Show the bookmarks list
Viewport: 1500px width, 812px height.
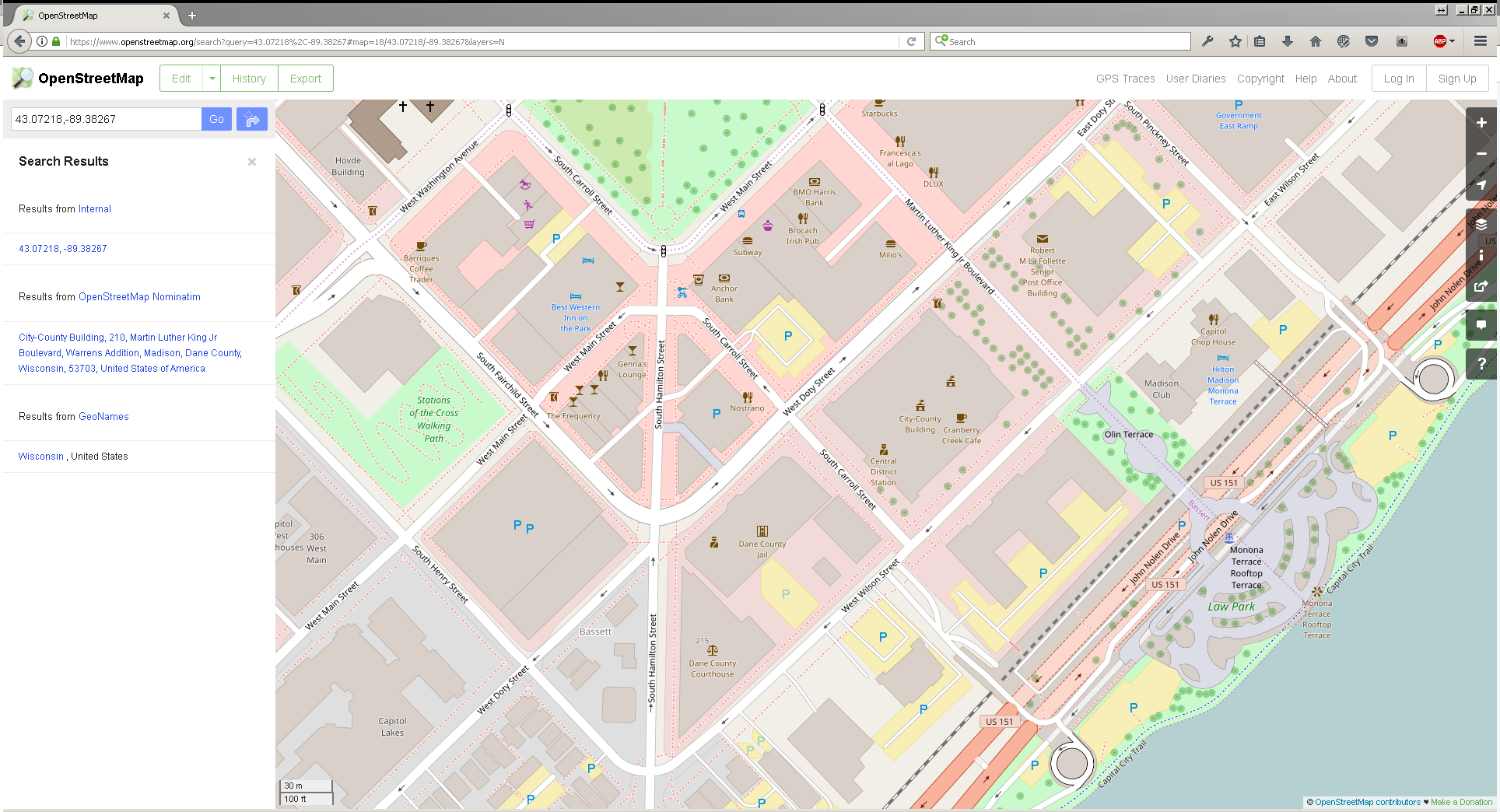click(1260, 41)
